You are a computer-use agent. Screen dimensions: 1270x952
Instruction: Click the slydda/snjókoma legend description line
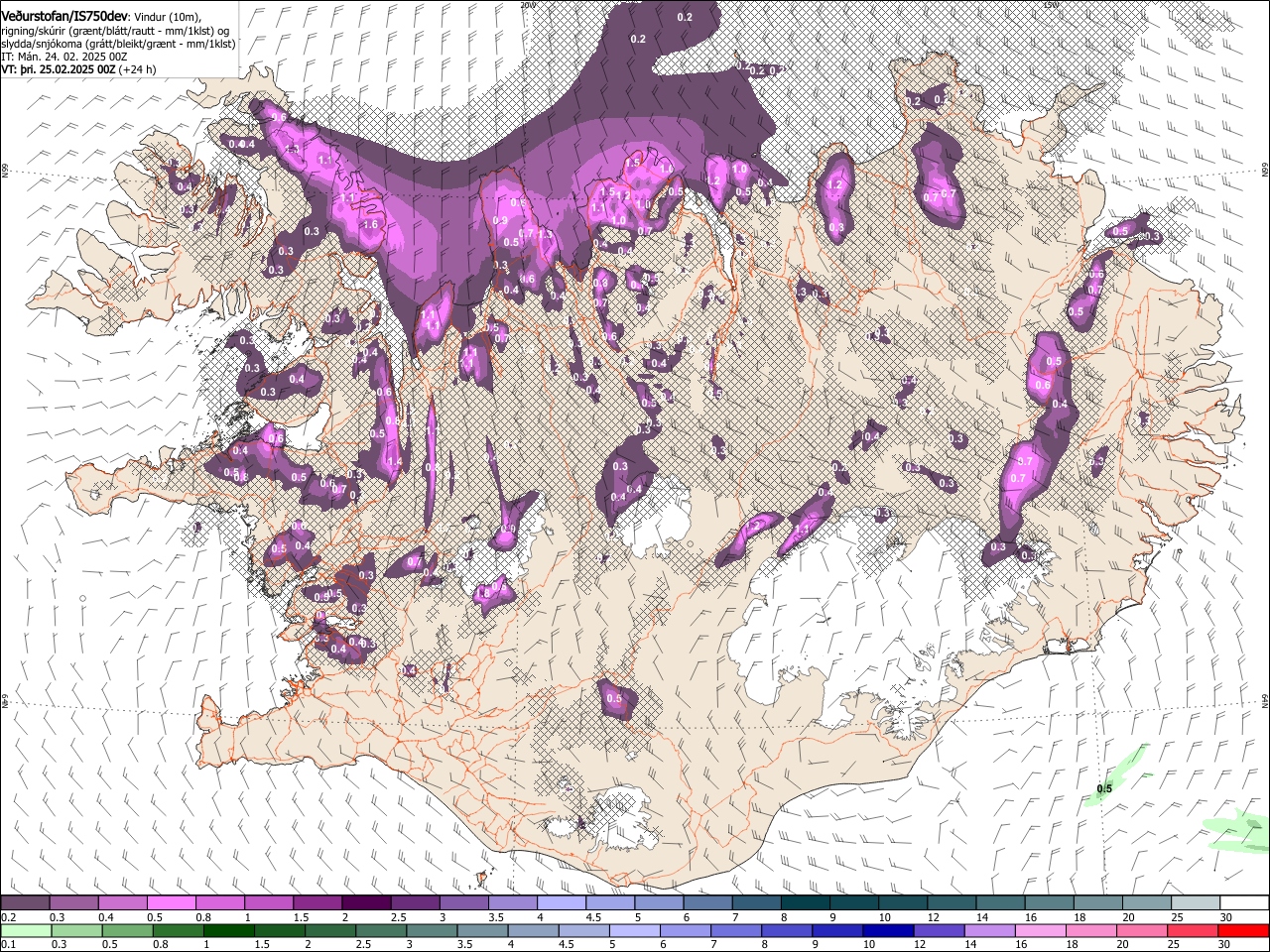pos(118,45)
